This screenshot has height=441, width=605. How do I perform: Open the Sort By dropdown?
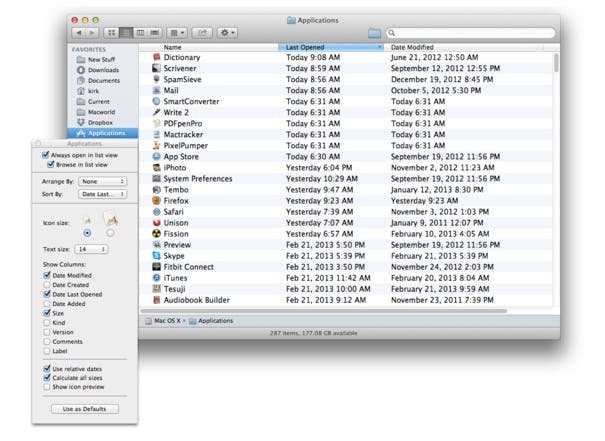[103, 194]
